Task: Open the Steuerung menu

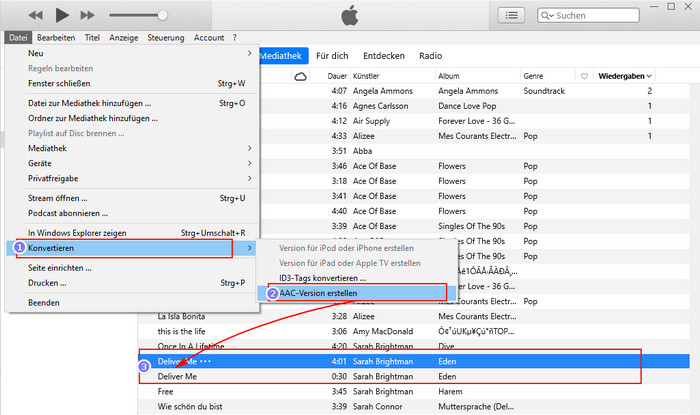Action: click(166, 37)
